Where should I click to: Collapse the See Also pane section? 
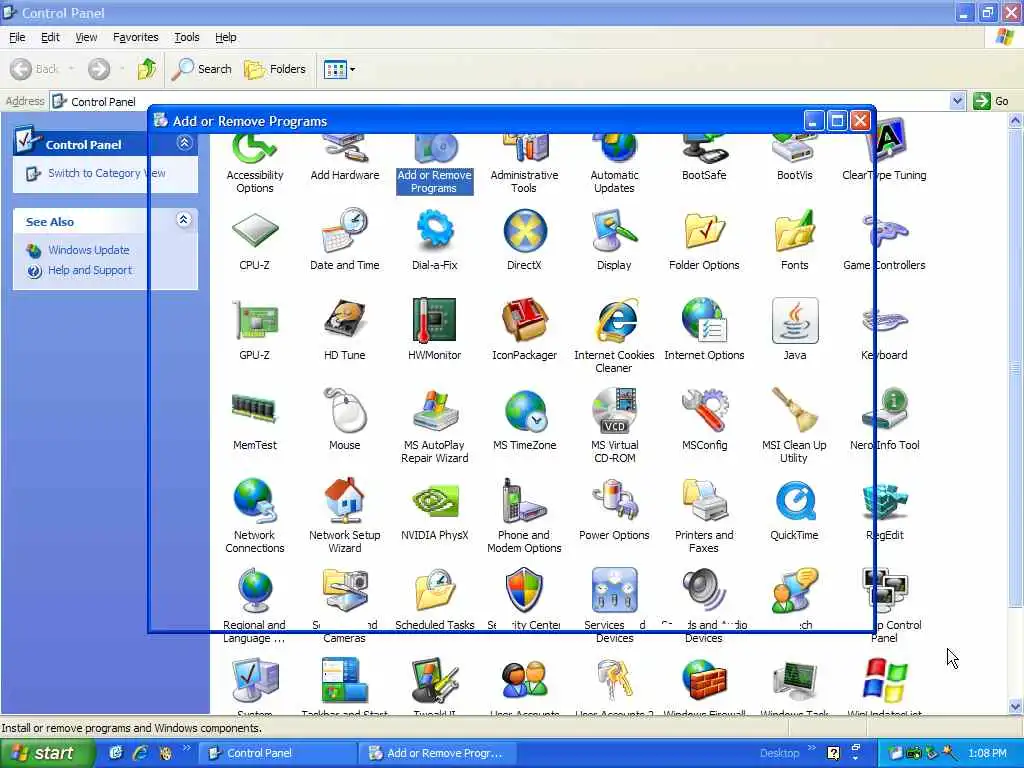point(184,220)
